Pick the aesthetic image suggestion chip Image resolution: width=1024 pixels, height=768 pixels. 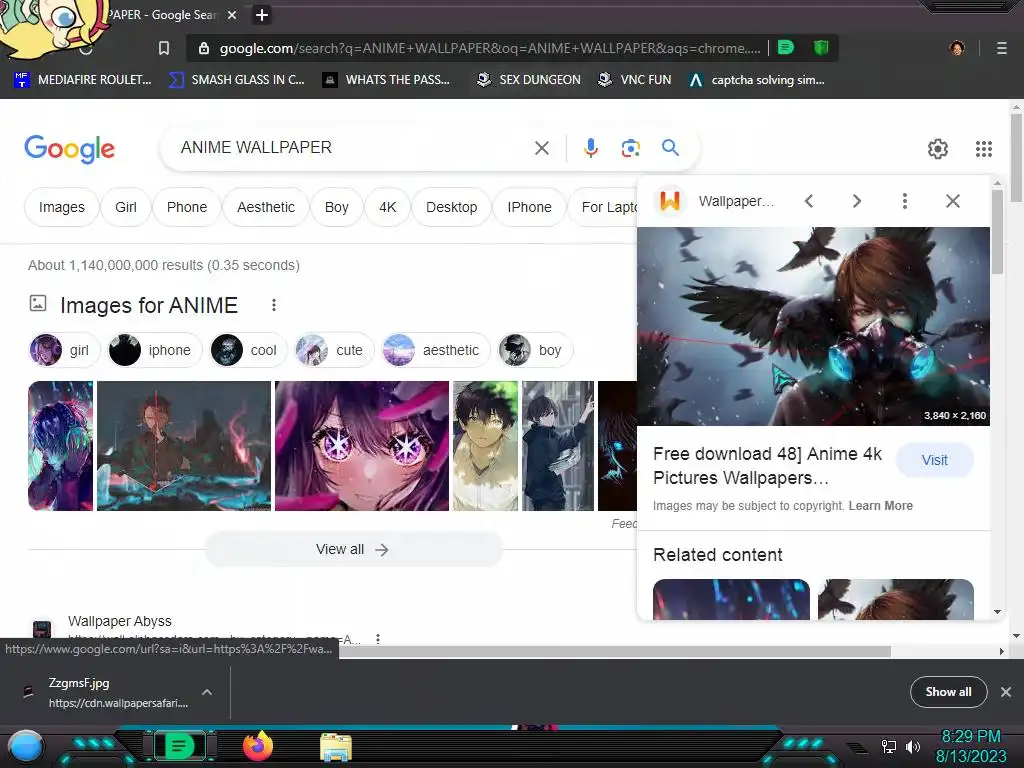(x=436, y=350)
